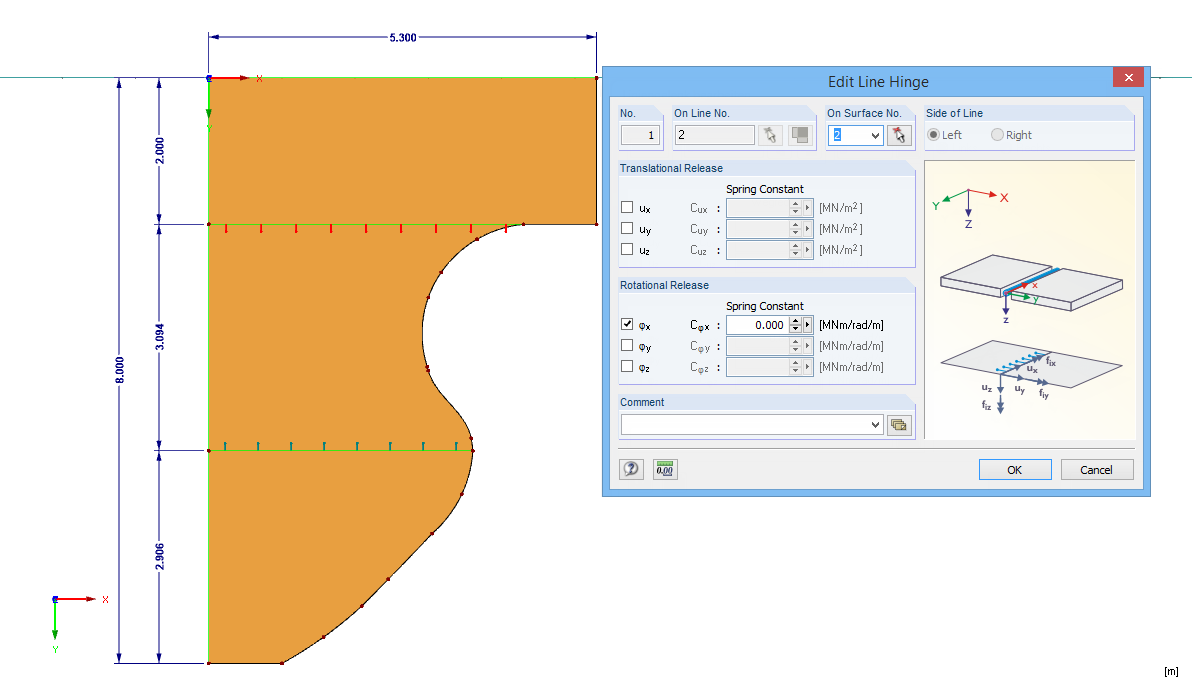This screenshot has height=687, width=1192.
Task: Click the pick line graphically icon
Action: [770, 135]
